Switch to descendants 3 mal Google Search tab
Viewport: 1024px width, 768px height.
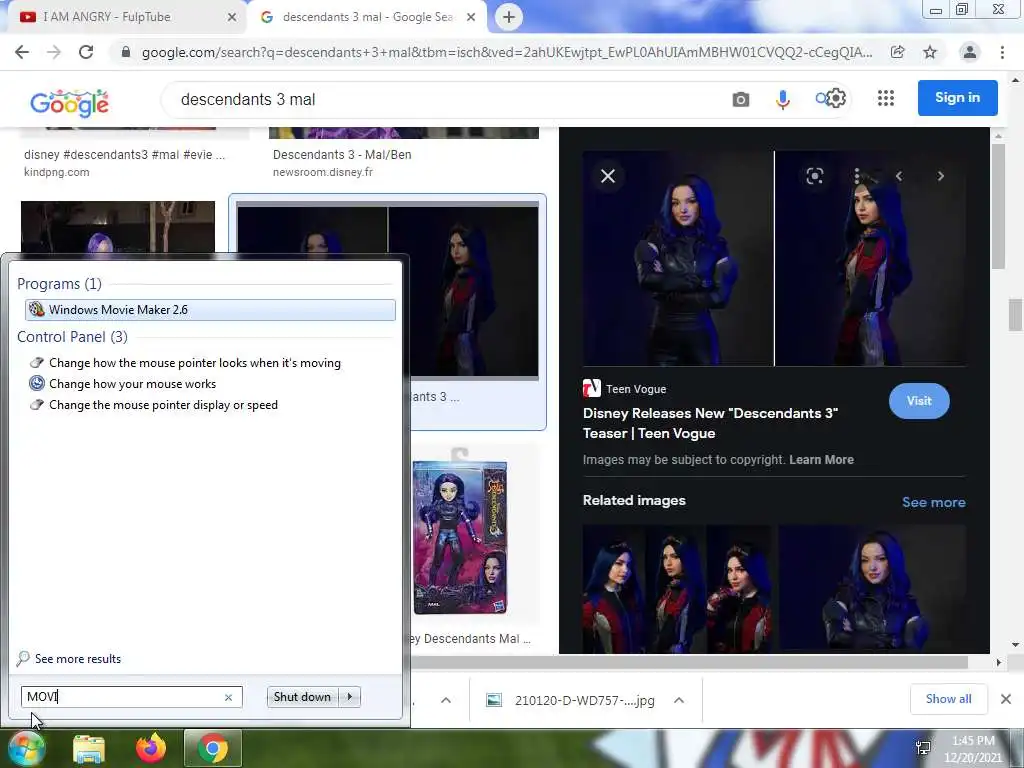368,17
